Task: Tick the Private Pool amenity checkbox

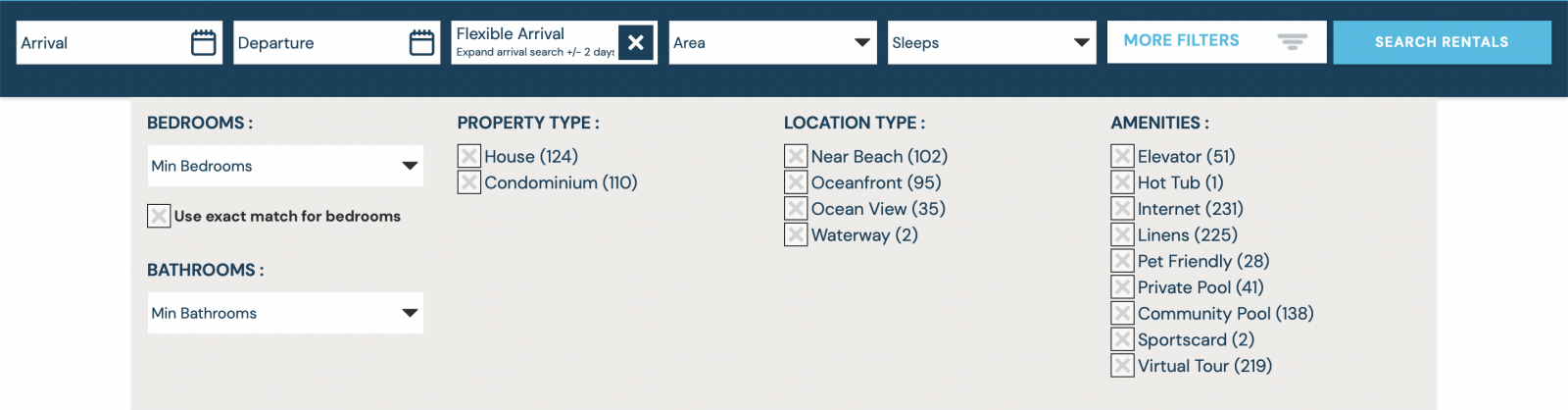Action: pos(1122,287)
